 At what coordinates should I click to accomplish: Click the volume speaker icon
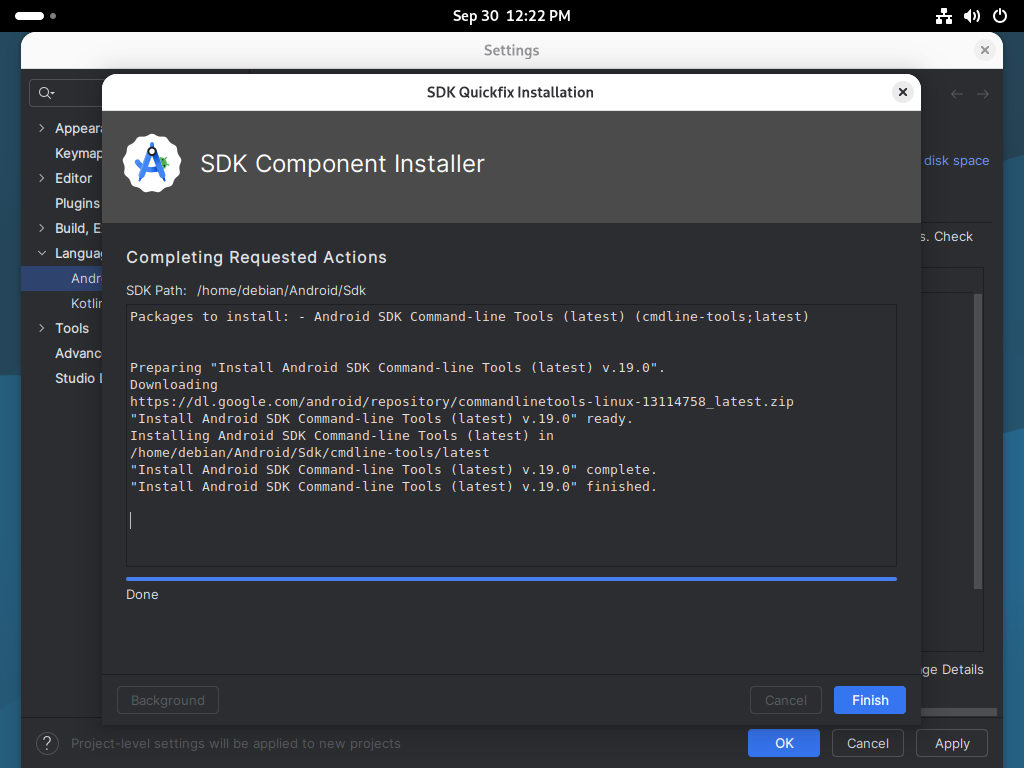(971, 16)
